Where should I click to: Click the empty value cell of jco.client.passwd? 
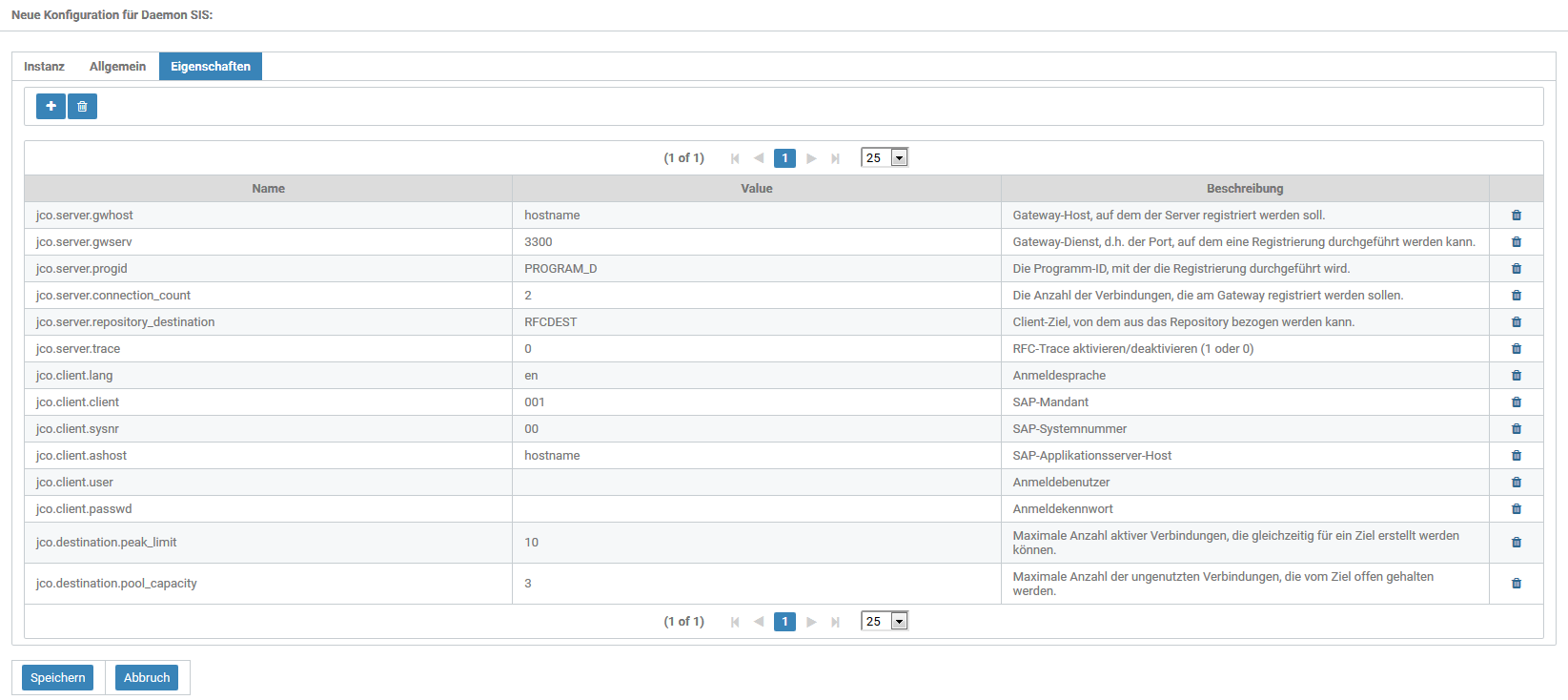[x=756, y=509]
